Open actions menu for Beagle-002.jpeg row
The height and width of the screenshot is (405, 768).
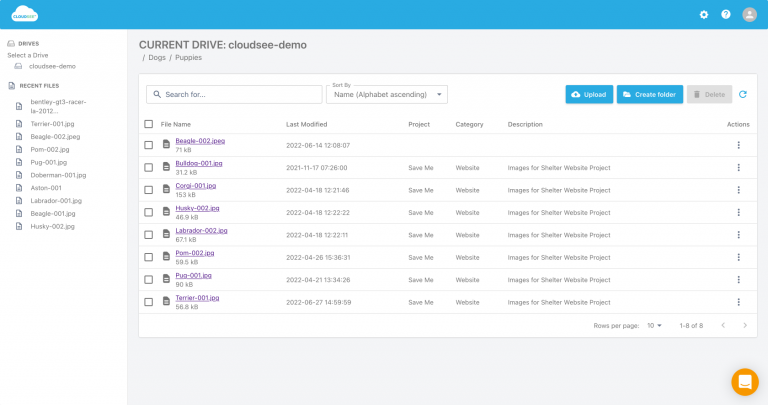point(739,145)
